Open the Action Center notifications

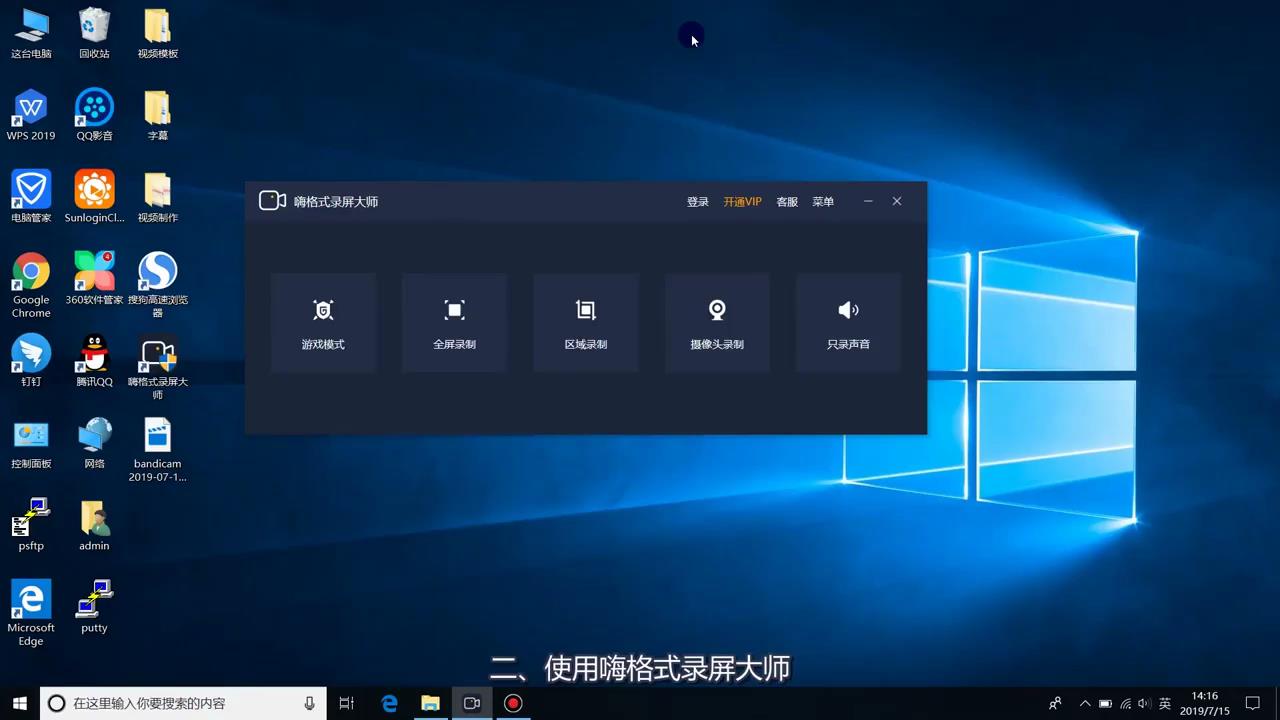[x=1253, y=703]
